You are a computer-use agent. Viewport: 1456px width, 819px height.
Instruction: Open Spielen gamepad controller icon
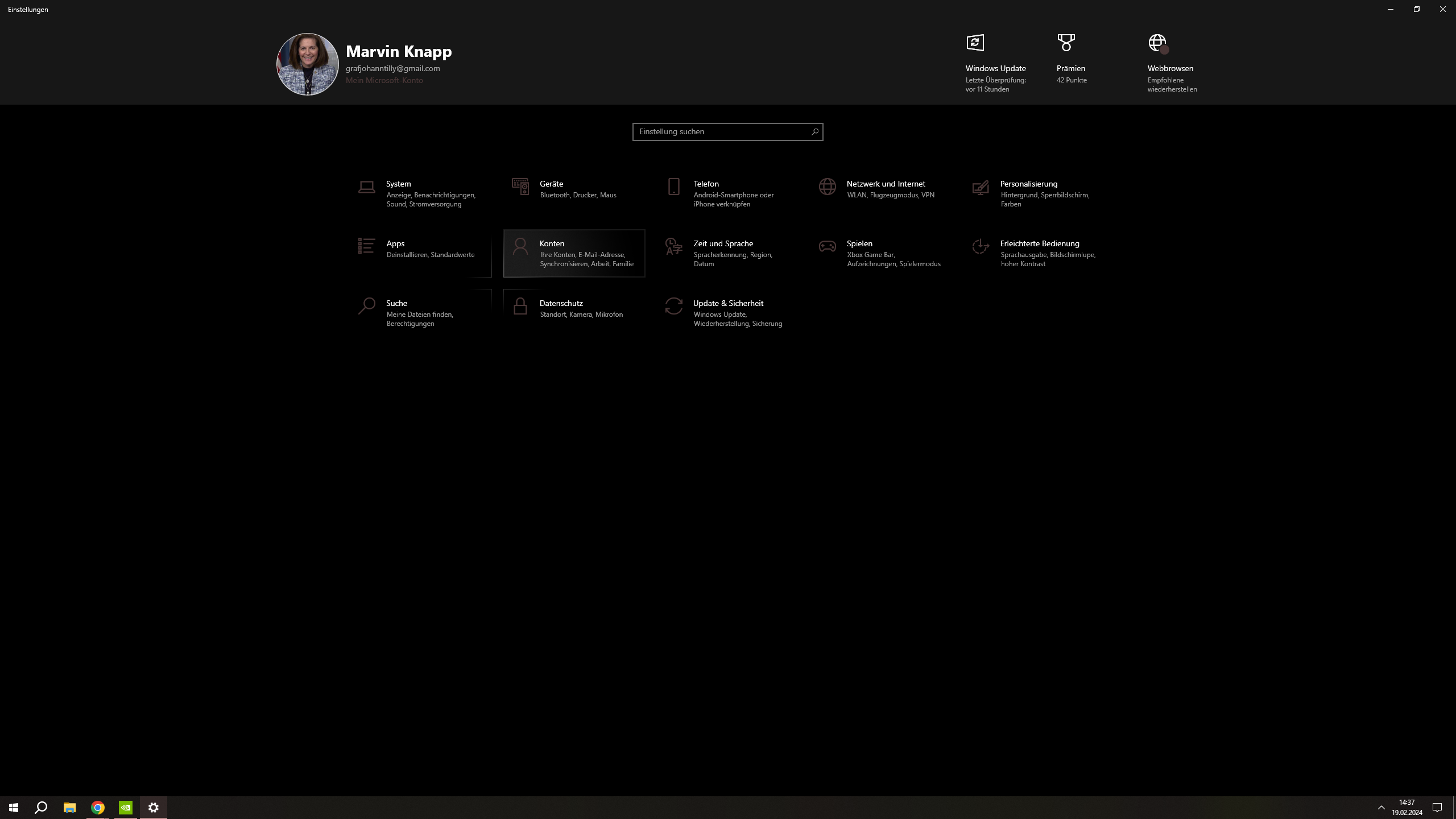click(x=827, y=246)
